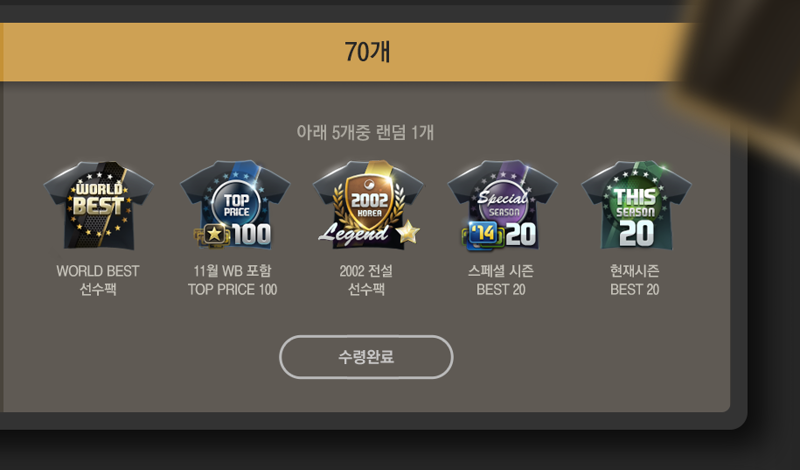Click the star badge on TOP PRICE jersey

pos(213,235)
